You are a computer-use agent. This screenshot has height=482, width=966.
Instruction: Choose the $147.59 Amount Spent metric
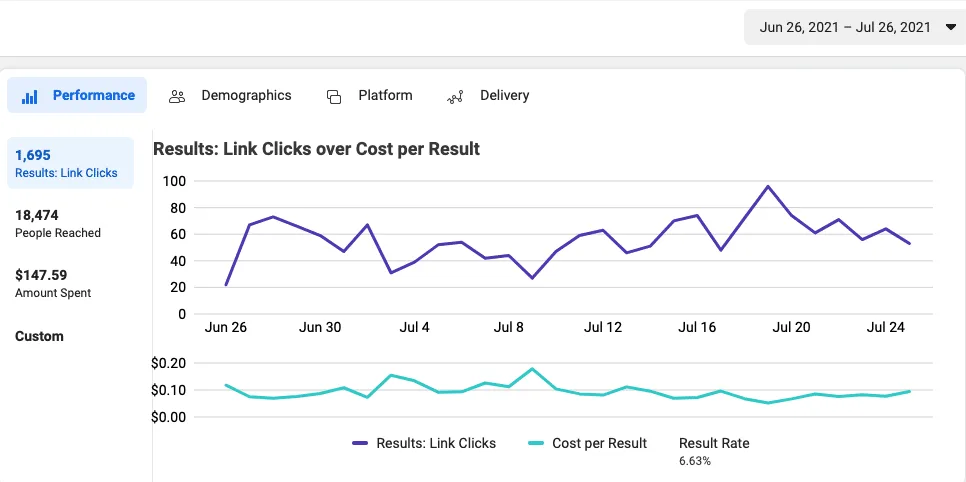(x=53, y=283)
